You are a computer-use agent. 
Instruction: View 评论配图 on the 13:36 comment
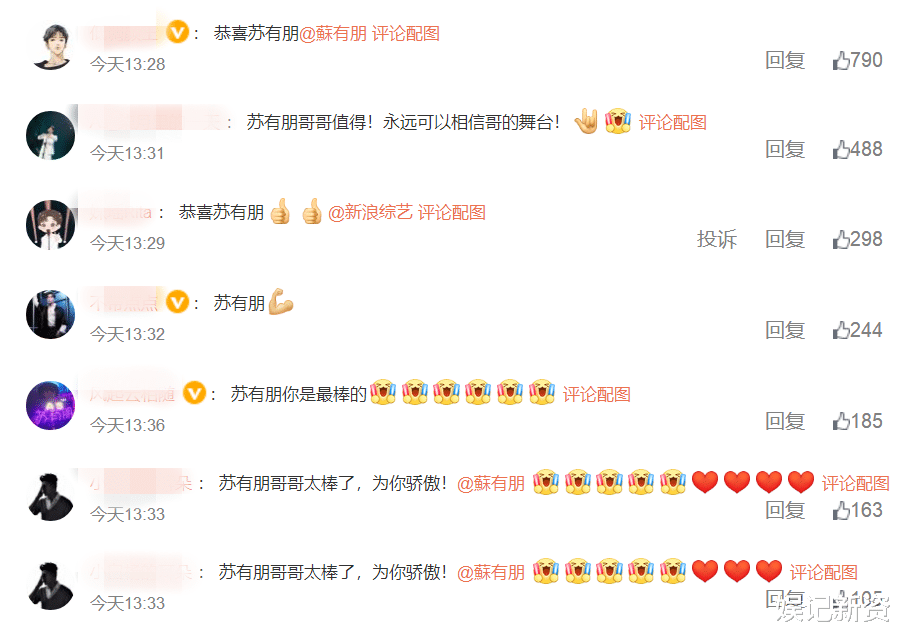point(596,395)
